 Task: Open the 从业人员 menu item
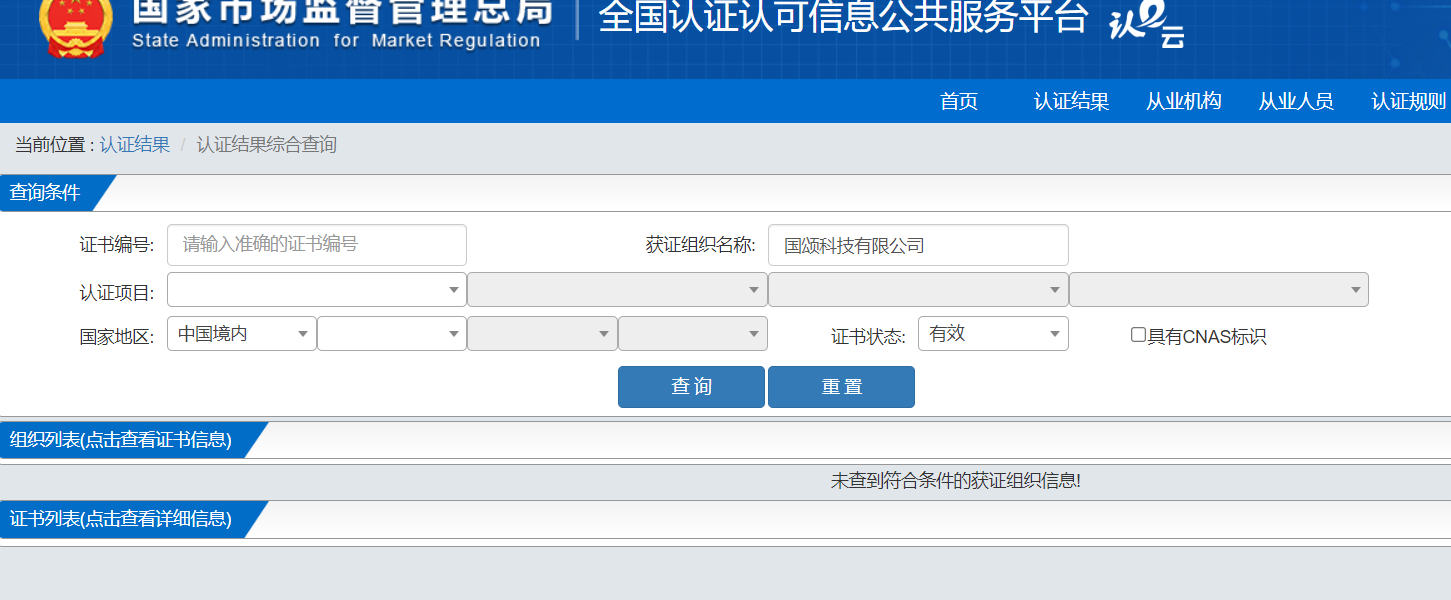1296,101
